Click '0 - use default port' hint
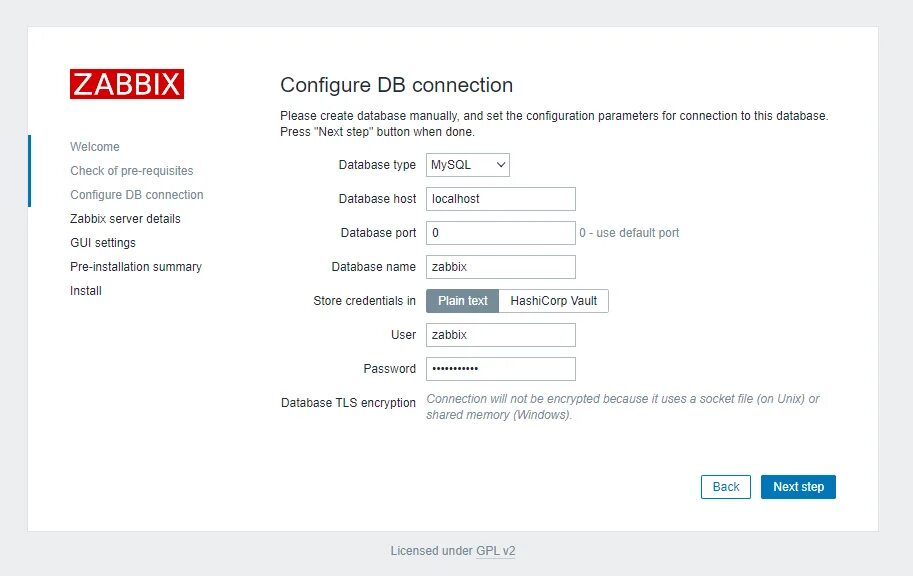913x576 pixels. tap(629, 233)
